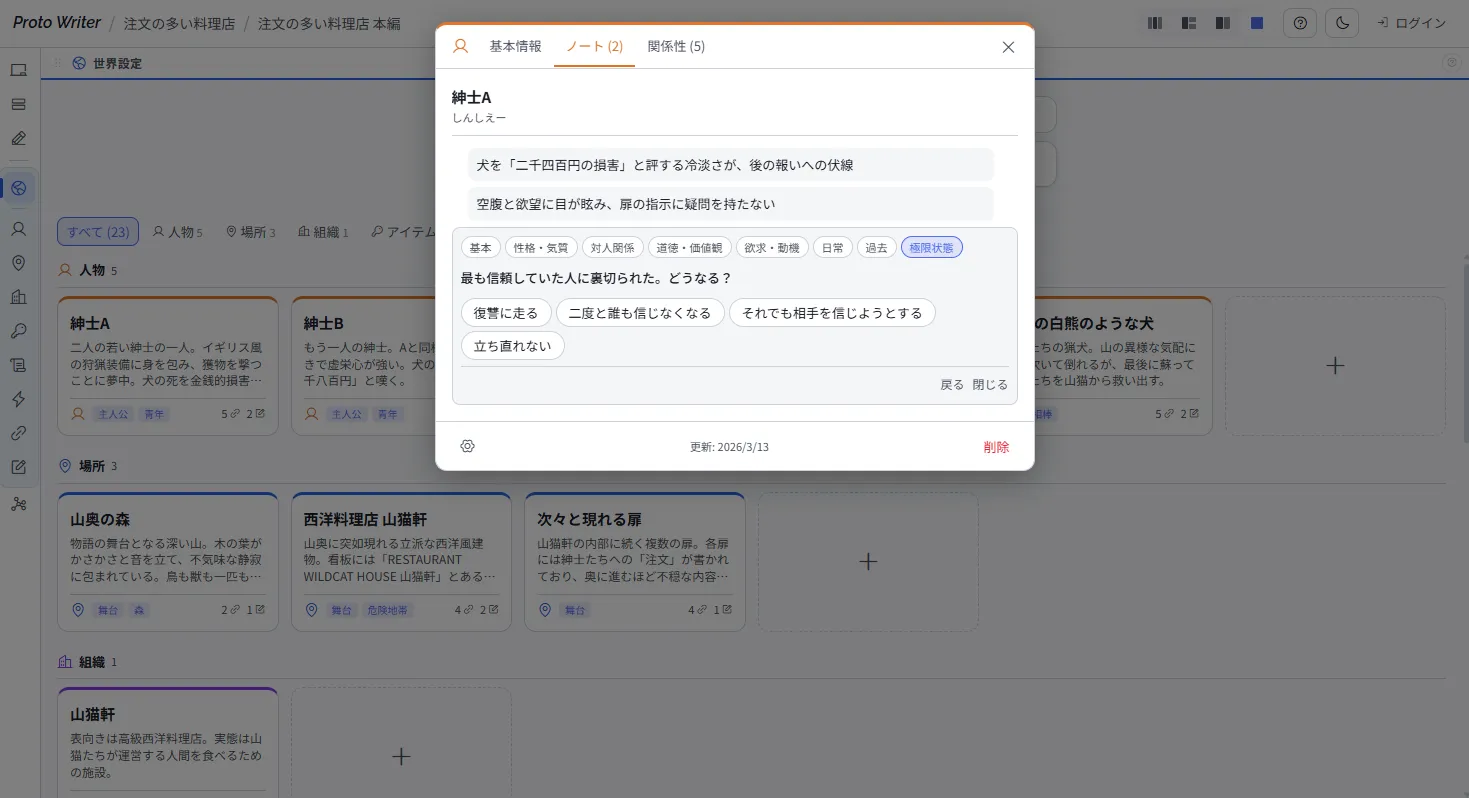The width and height of the screenshot is (1469, 798).
Task: Select the 日常 category pill
Action: click(832, 247)
